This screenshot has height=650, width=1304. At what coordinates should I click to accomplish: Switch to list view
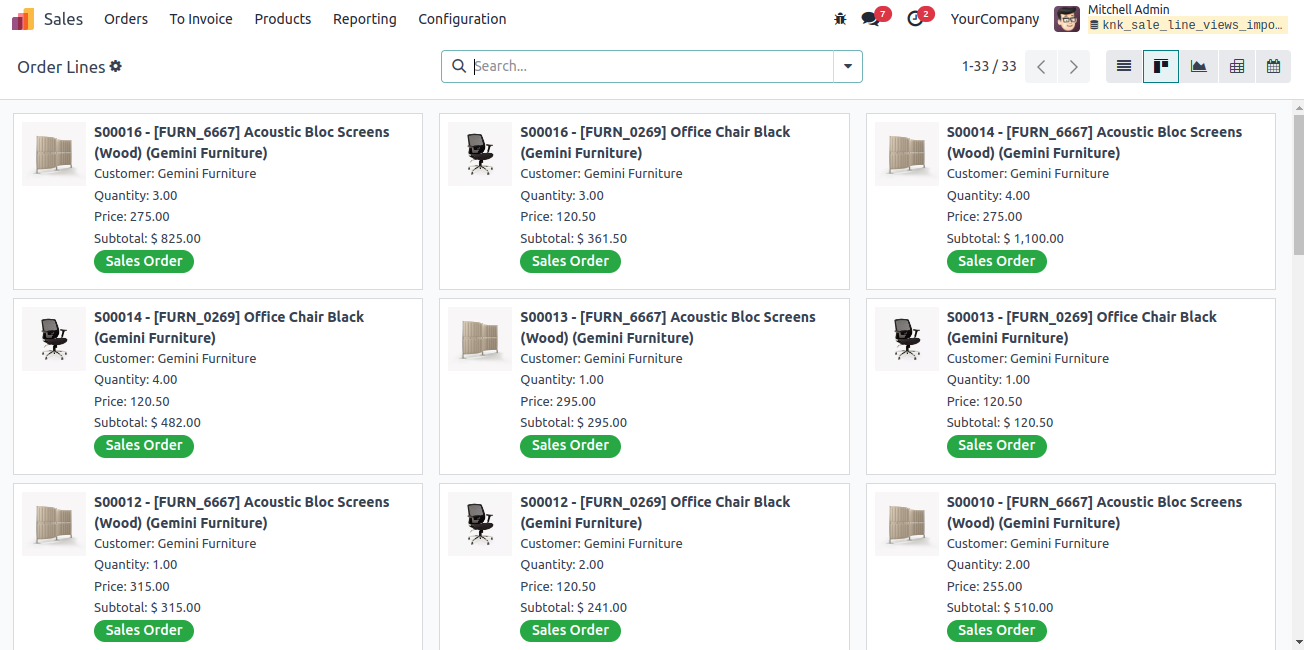[1124, 66]
